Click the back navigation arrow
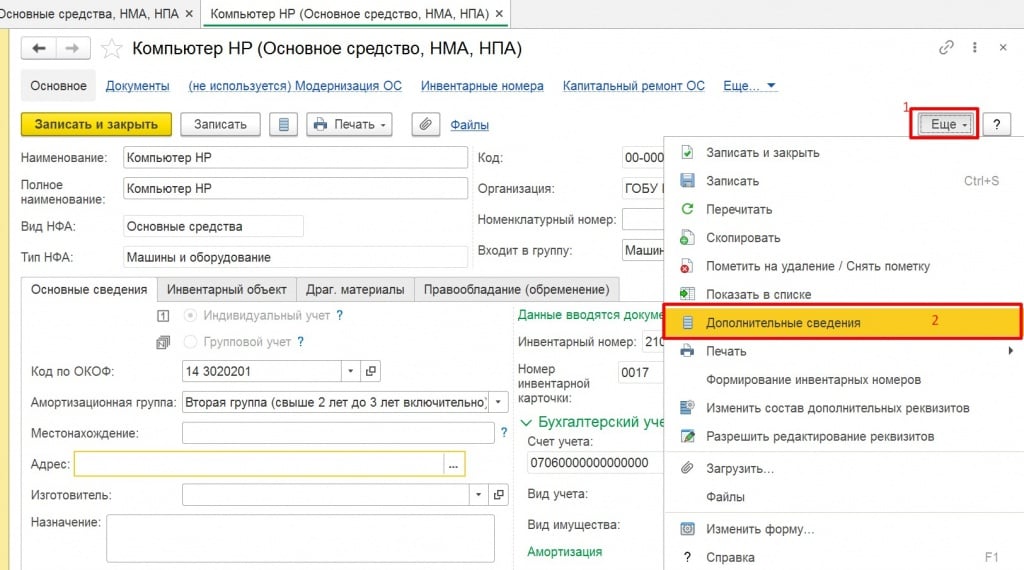Image resolution: width=1024 pixels, height=570 pixels. pos(39,48)
